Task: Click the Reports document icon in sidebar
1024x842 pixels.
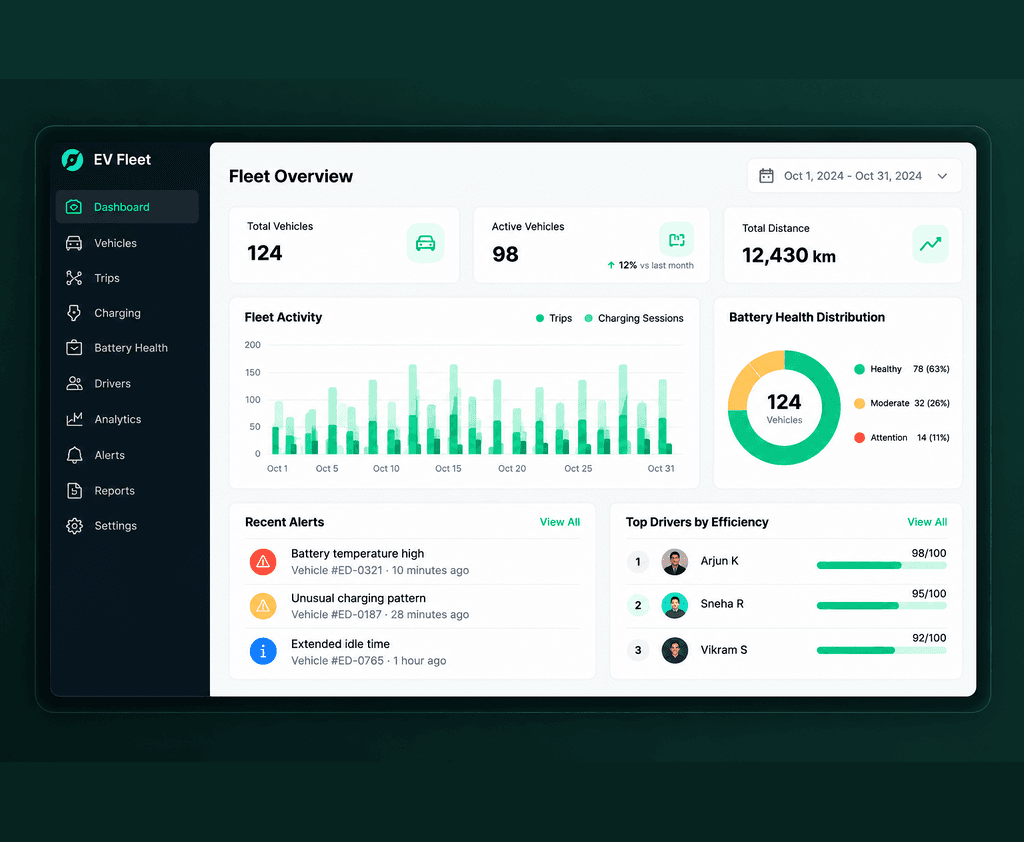Action: coord(74,491)
